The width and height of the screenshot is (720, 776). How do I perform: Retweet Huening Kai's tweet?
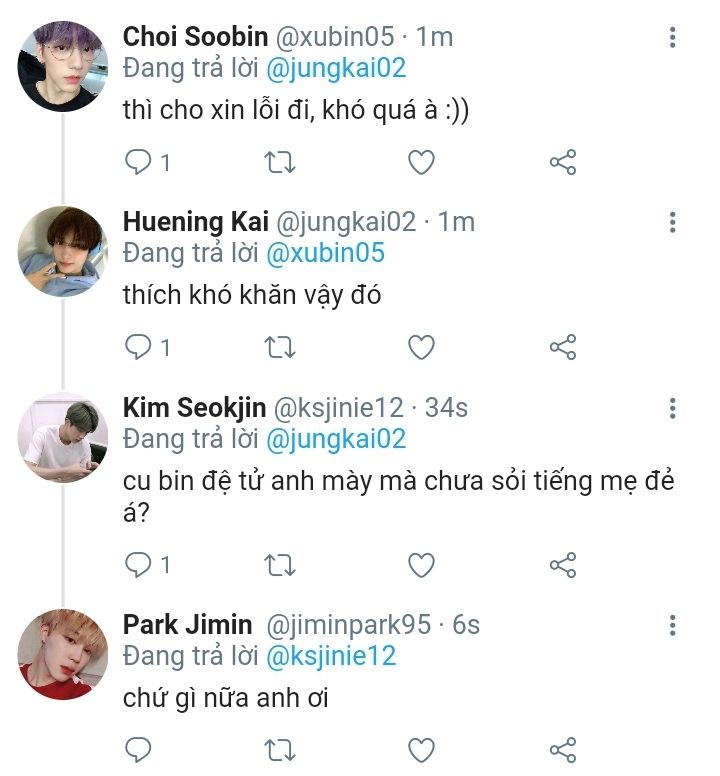280,347
